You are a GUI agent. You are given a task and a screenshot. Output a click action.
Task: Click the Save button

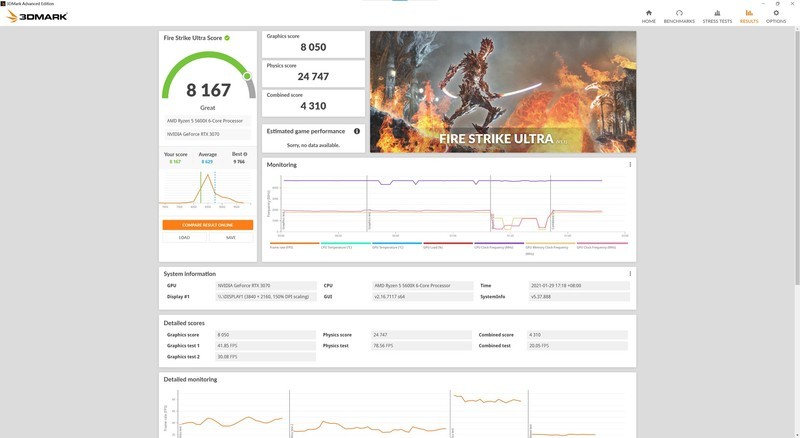tap(230, 237)
